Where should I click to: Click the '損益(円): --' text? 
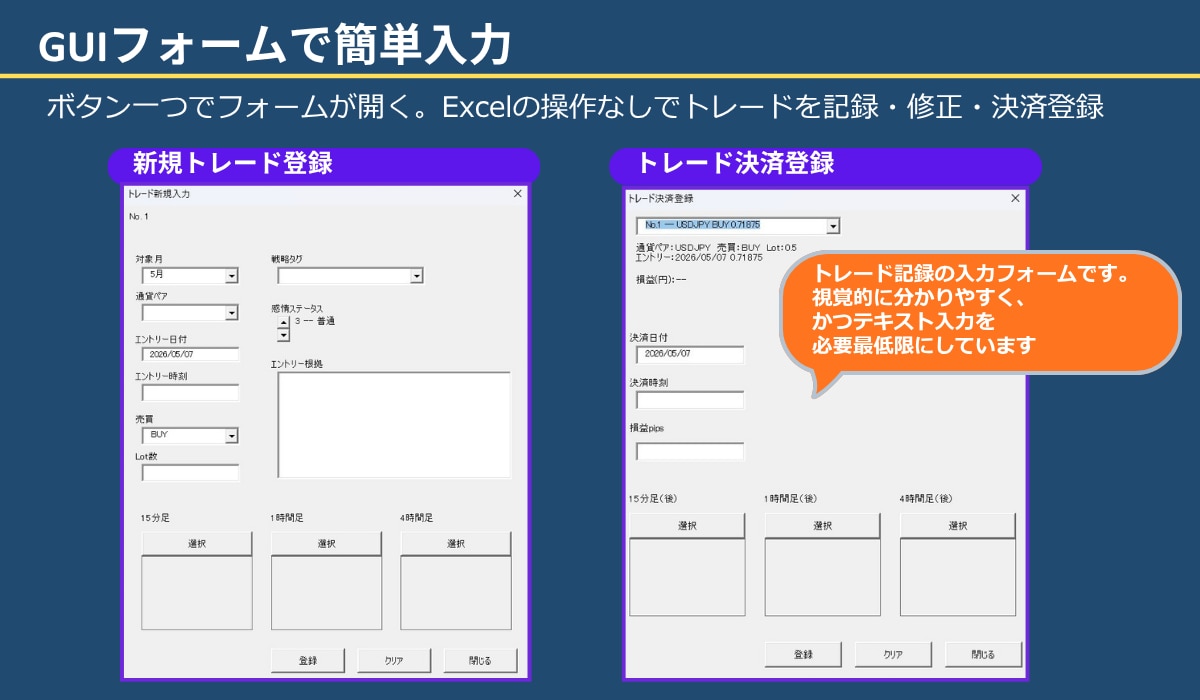(661, 279)
